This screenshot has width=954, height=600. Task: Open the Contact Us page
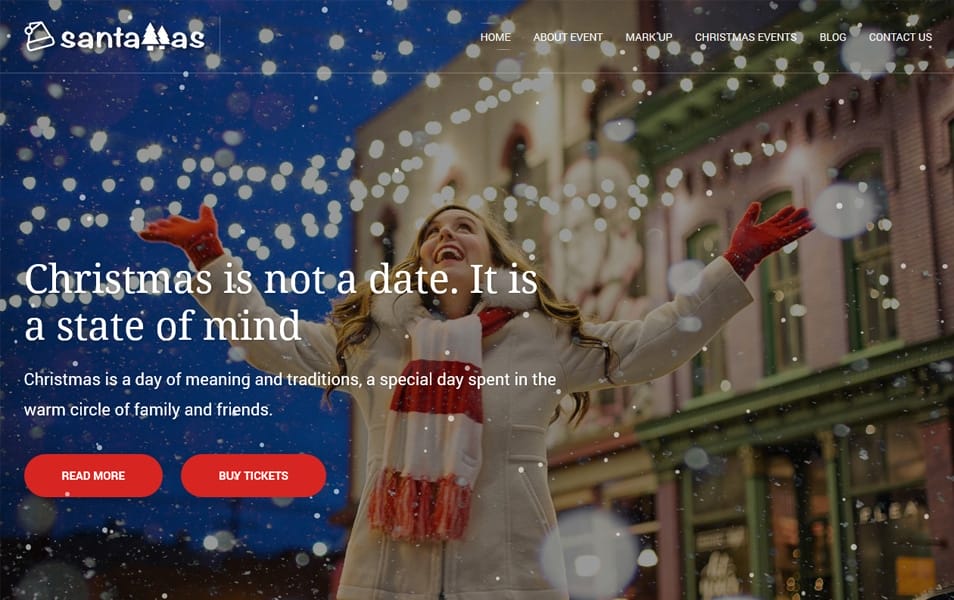[900, 37]
